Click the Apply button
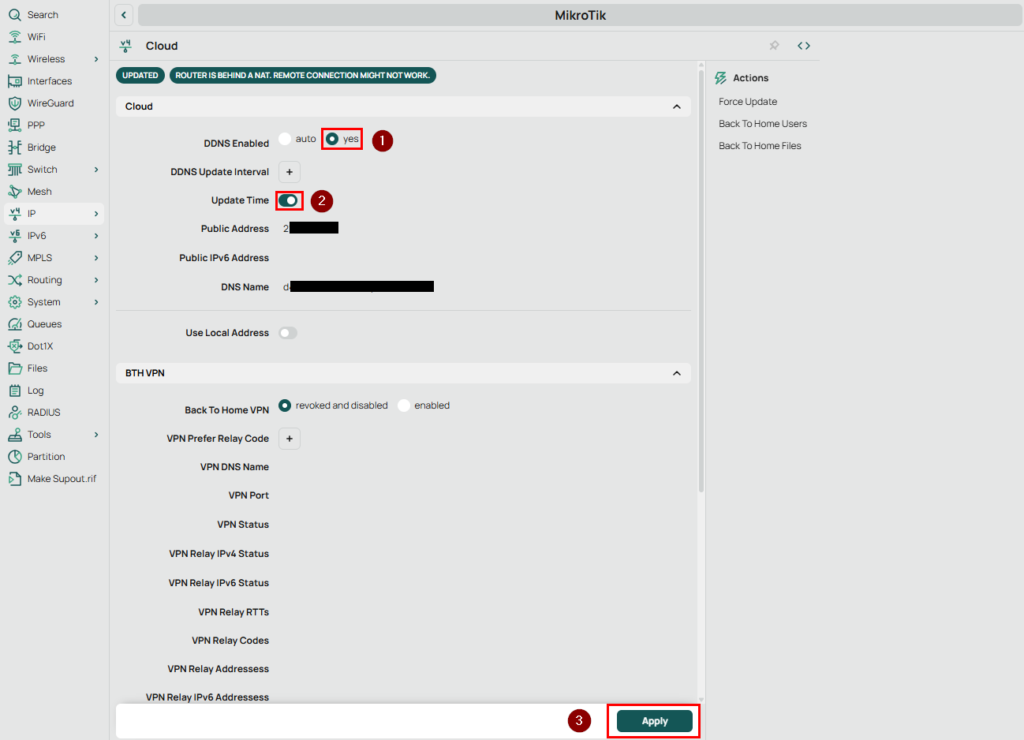 654,721
